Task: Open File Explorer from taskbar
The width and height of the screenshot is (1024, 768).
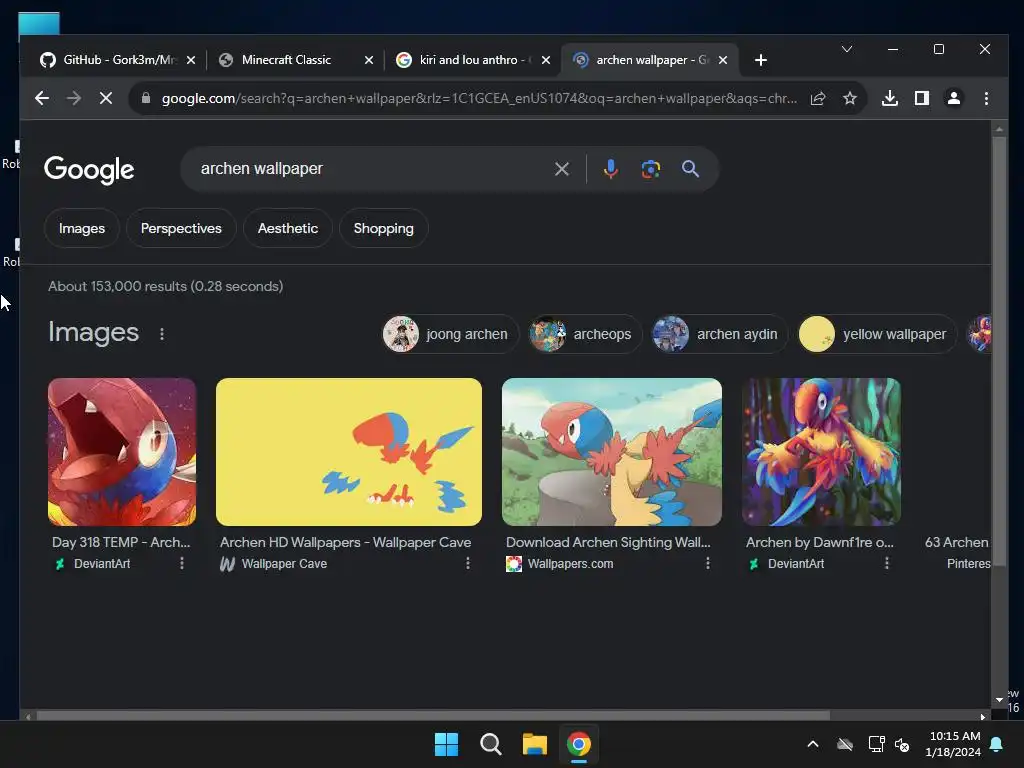Action: click(x=534, y=744)
